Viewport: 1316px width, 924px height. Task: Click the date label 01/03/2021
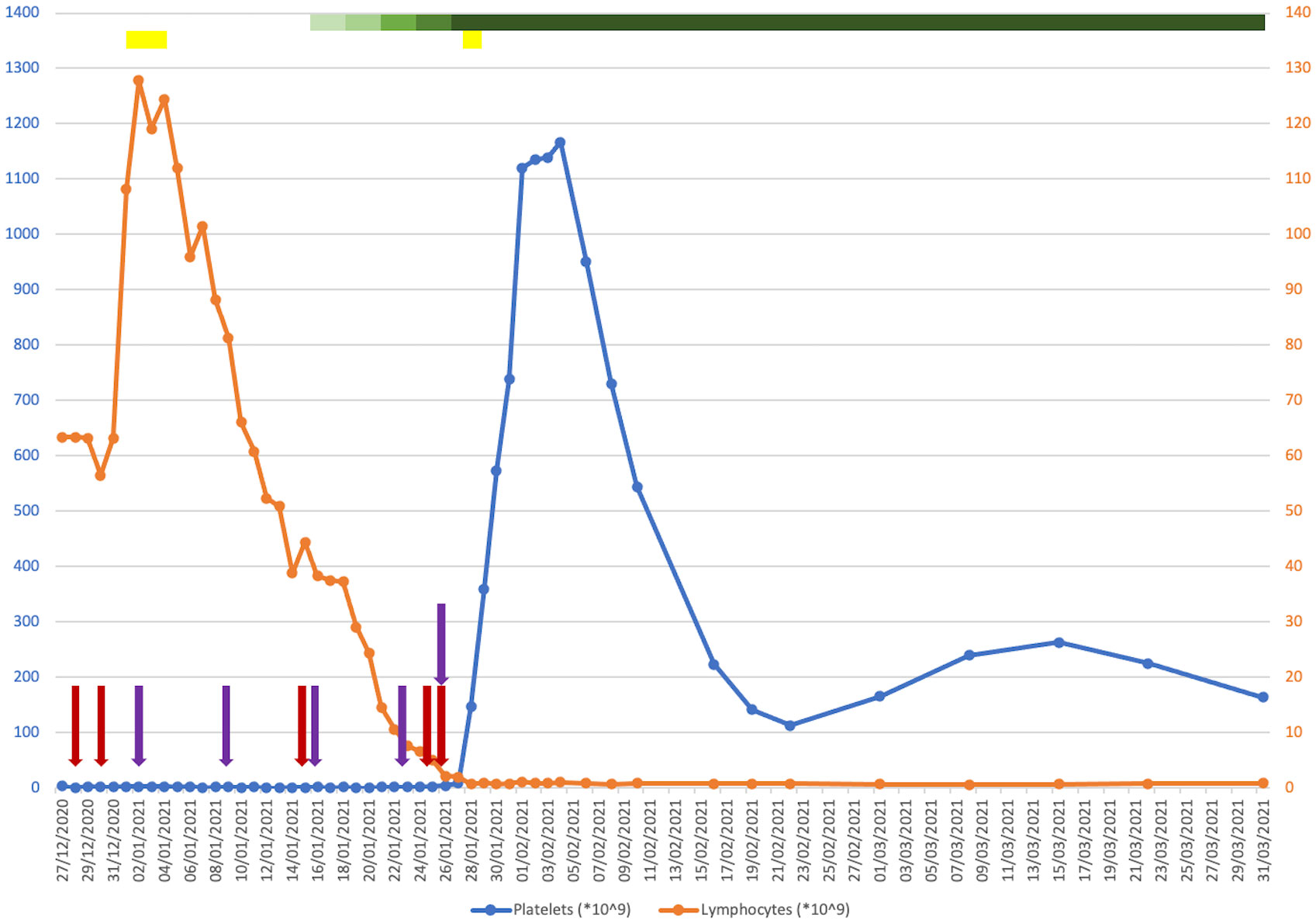coord(880,841)
